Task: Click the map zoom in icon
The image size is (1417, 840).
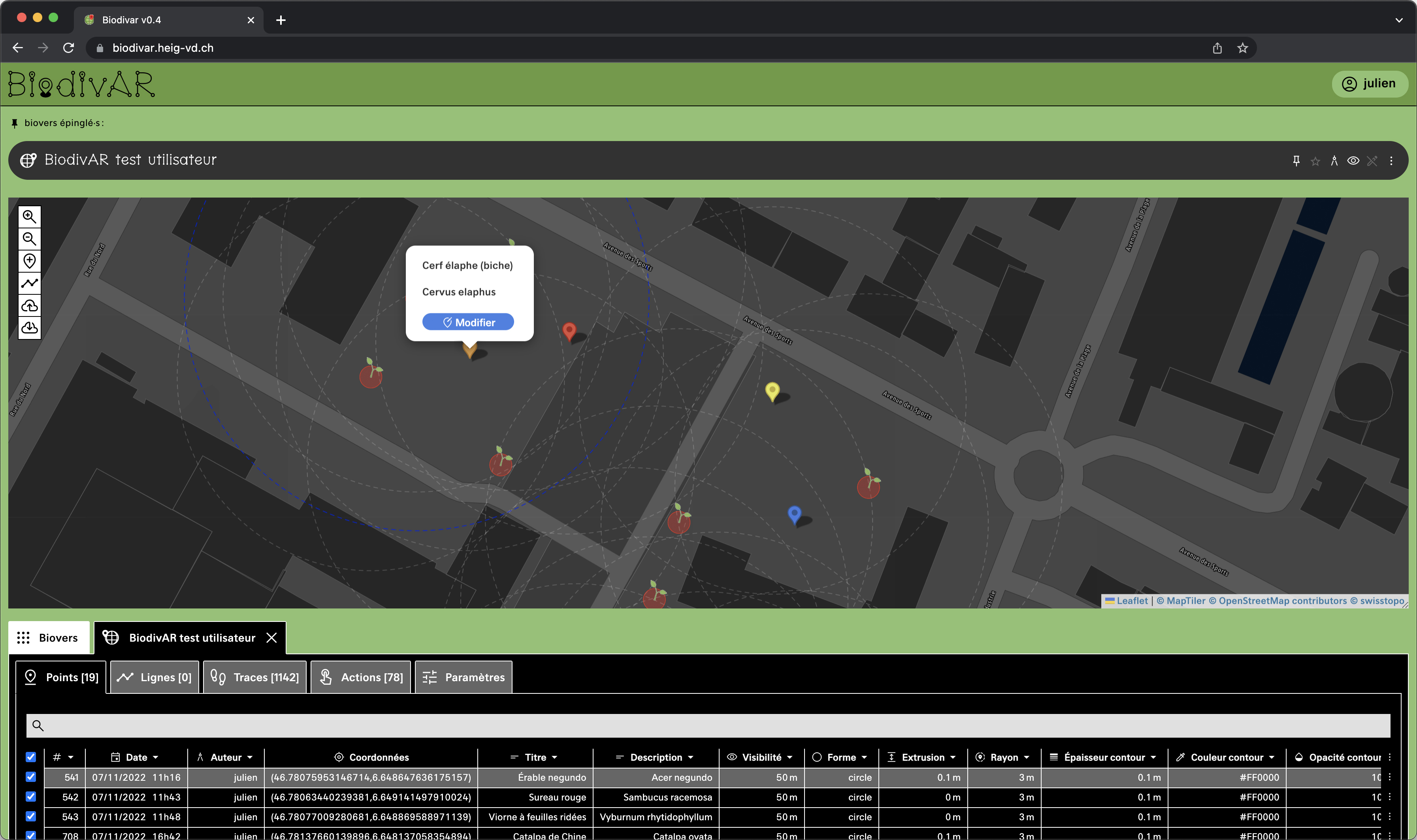Action: tap(29, 217)
